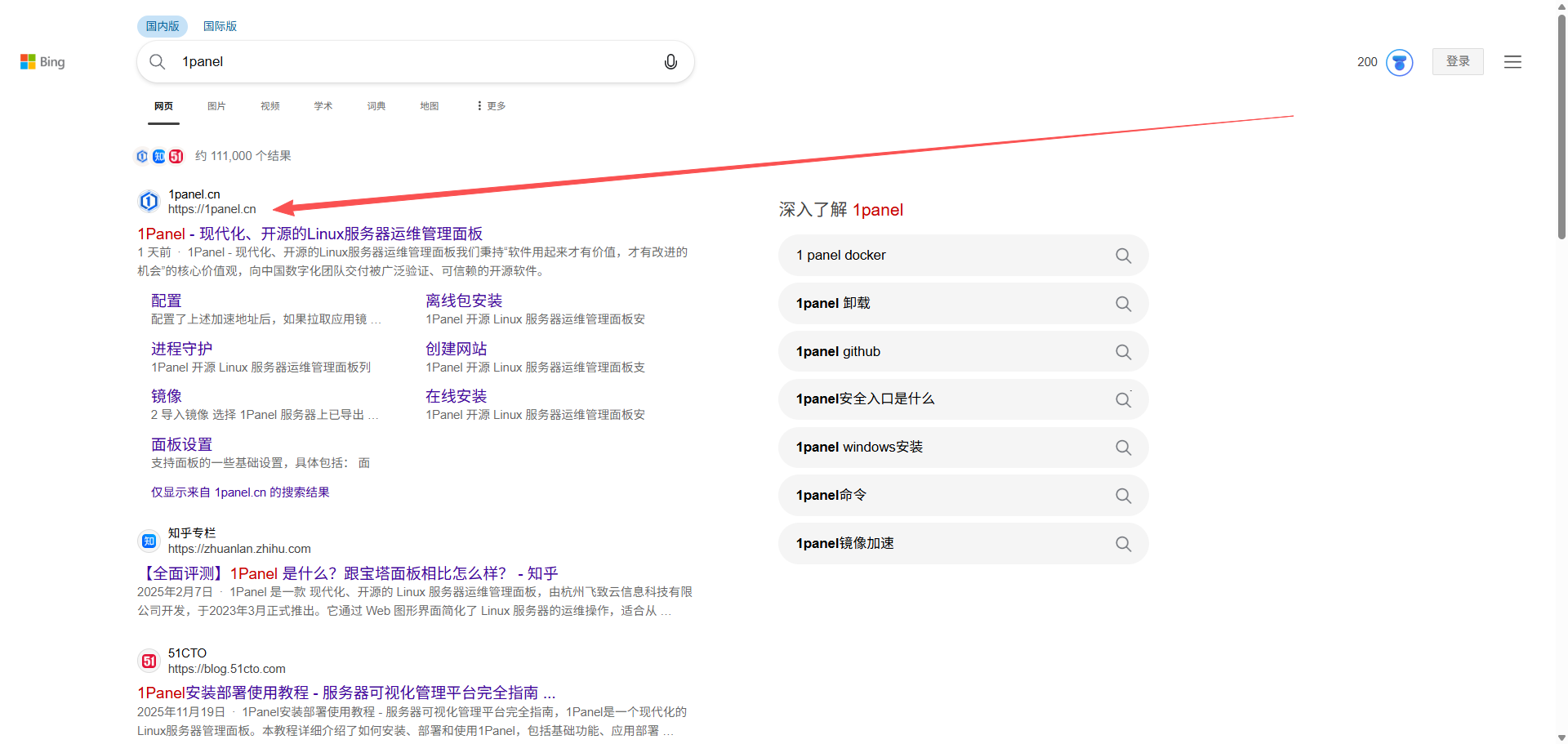This screenshot has height=744, width=1568.
Task: Click the microphone voice search icon
Action: coord(670,62)
